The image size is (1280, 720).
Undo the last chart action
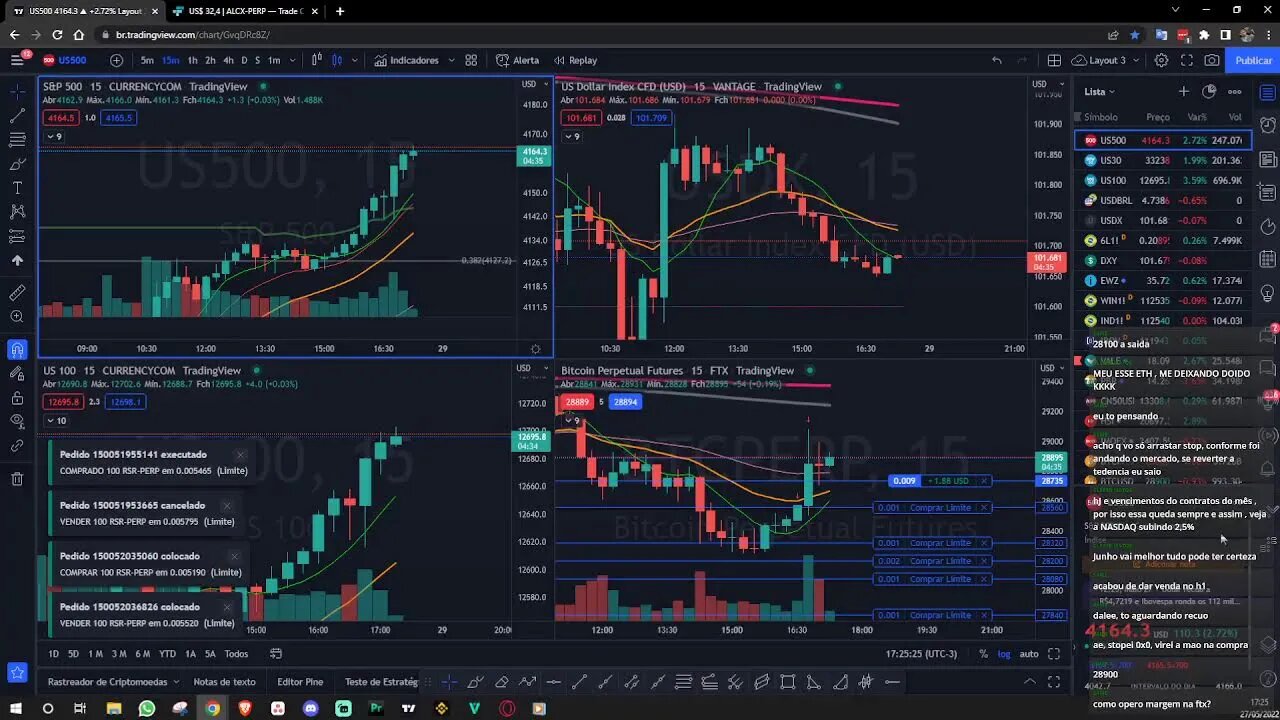tap(997, 60)
